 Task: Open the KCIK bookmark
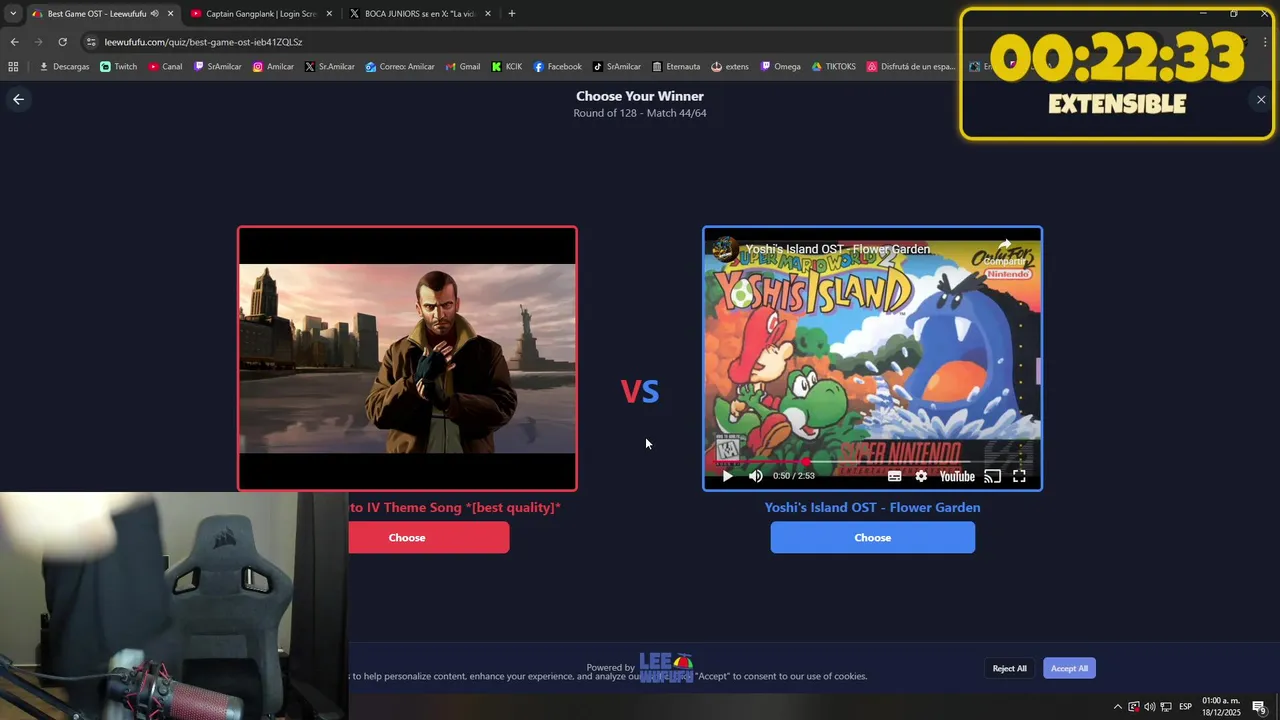[506, 67]
